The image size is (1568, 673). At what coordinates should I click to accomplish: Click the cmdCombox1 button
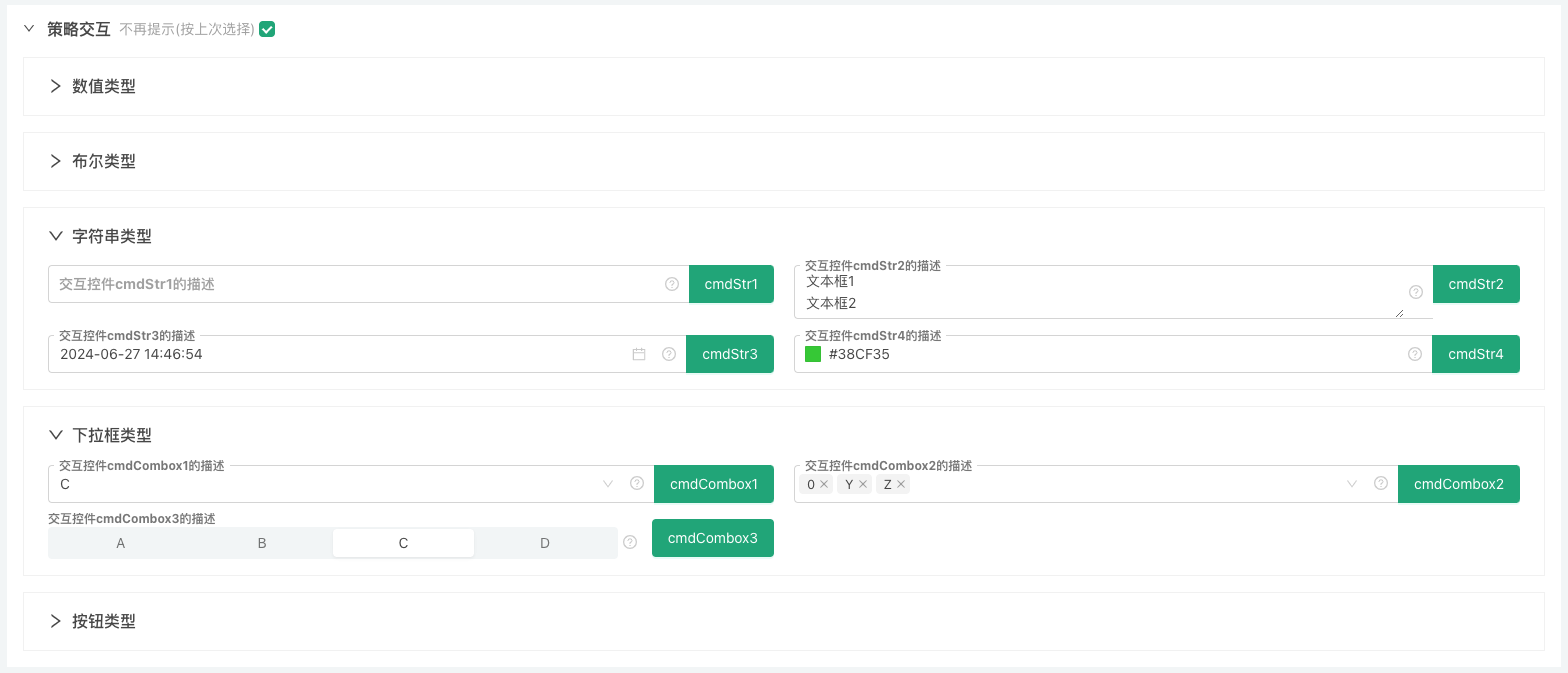(714, 484)
